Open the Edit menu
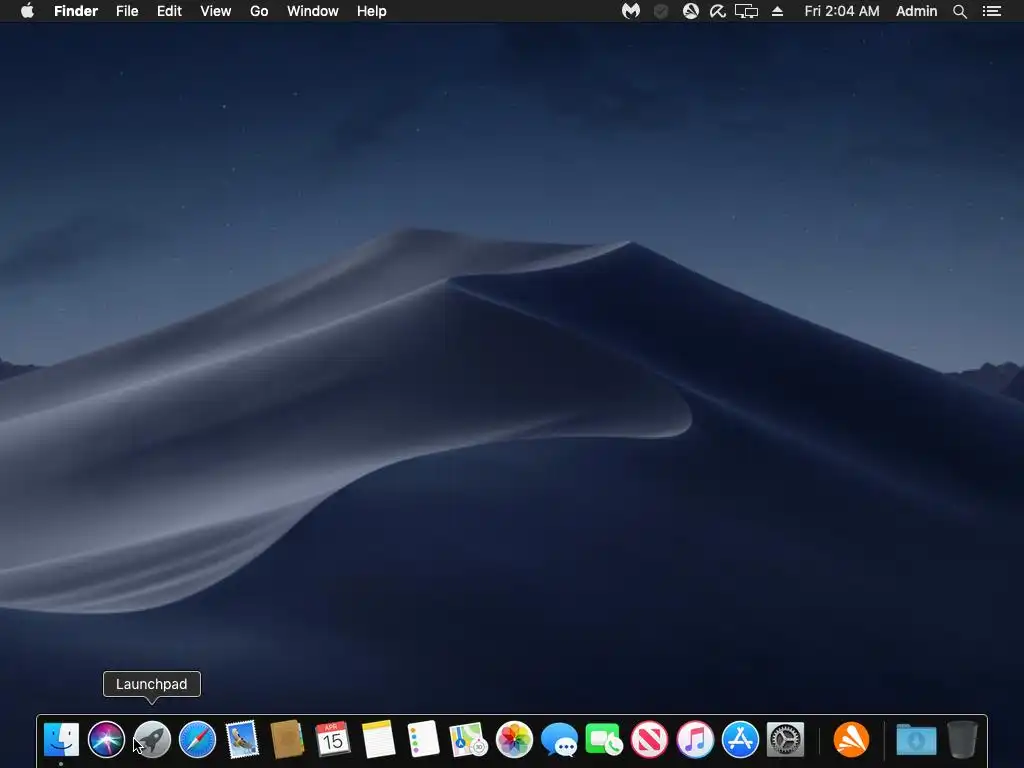 point(169,11)
